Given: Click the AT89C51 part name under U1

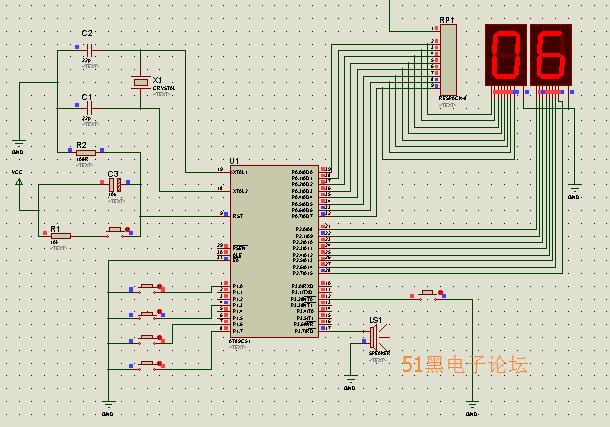Looking at the screenshot, I should pos(240,341).
